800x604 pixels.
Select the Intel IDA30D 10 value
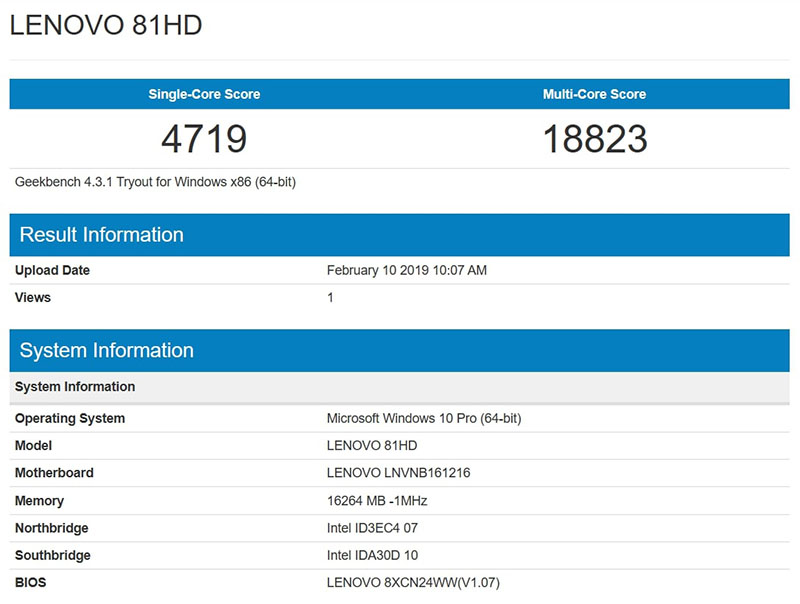pyautogui.click(x=372, y=556)
